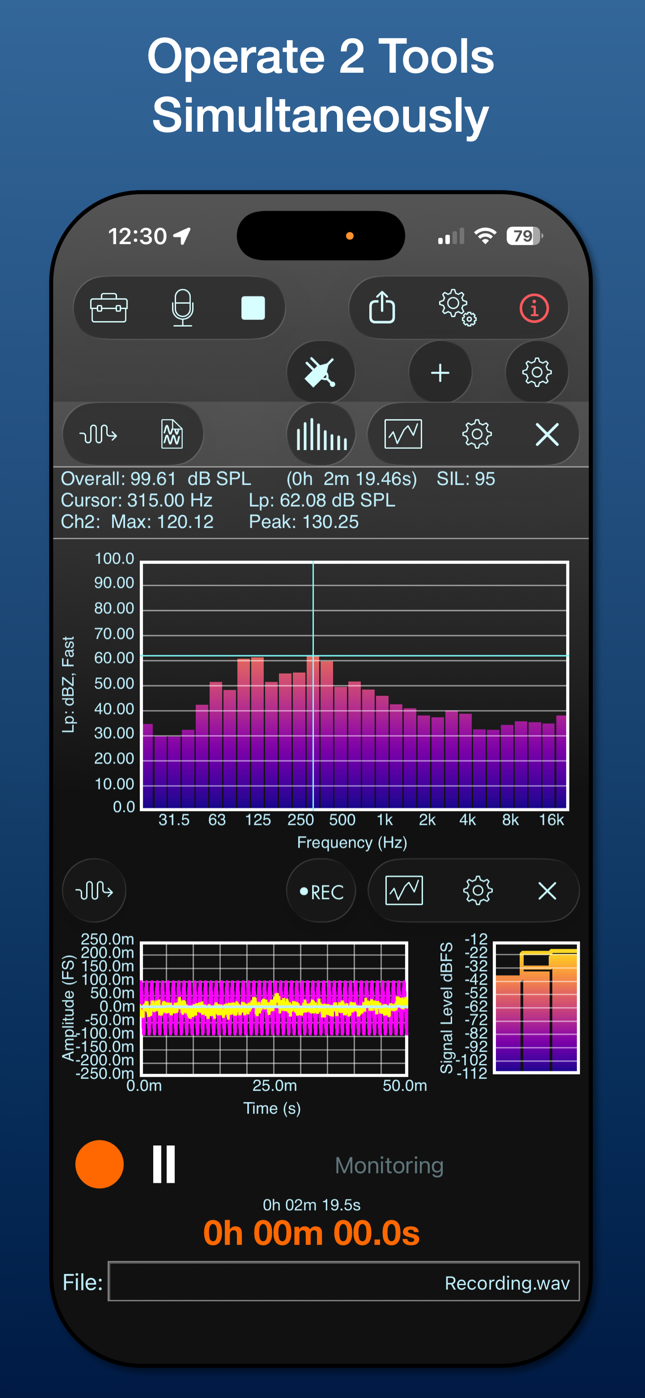Image resolution: width=645 pixels, height=1398 pixels.
Task: Tap the orange '0h 00m 00.0s' timer
Action: (311, 1232)
